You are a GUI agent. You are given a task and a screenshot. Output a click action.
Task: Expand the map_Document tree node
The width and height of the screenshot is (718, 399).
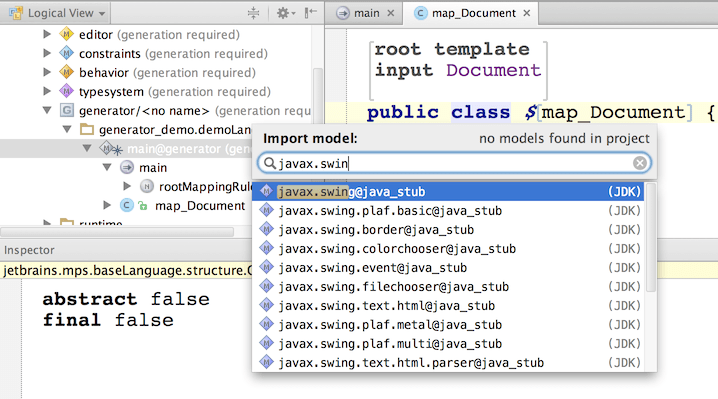[107, 205]
